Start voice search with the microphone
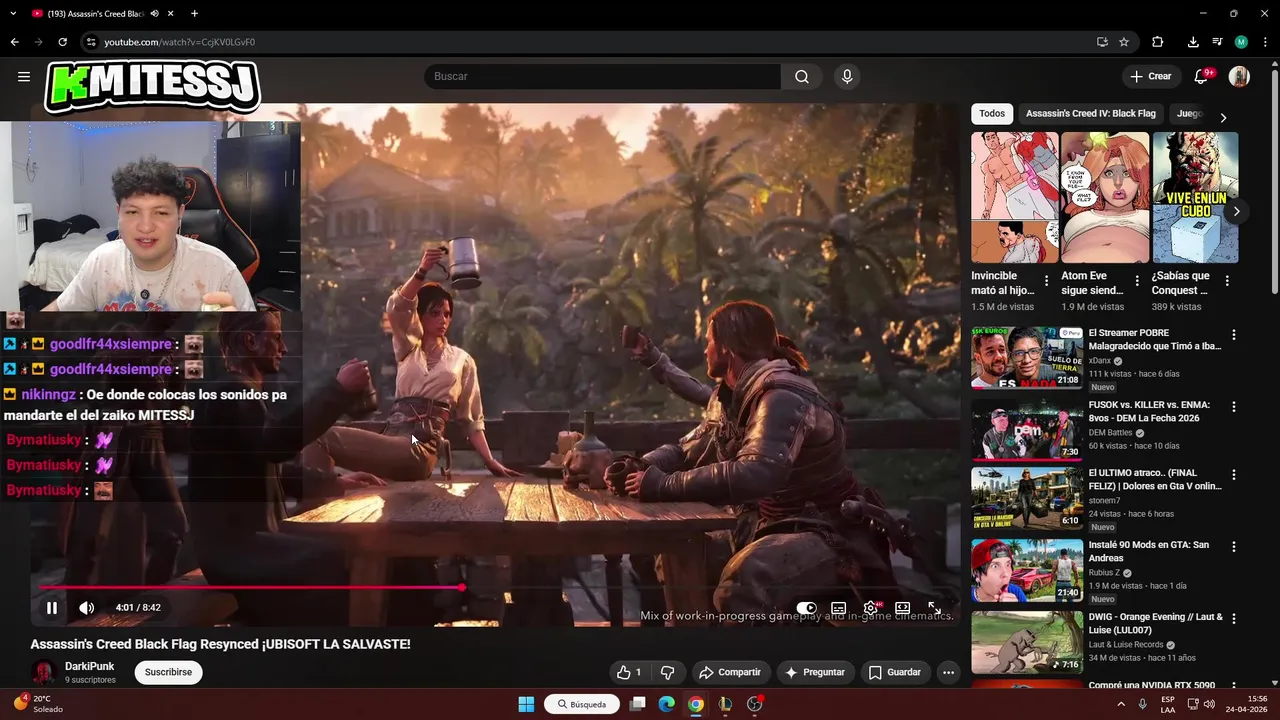This screenshot has width=1280, height=720. click(847, 76)
